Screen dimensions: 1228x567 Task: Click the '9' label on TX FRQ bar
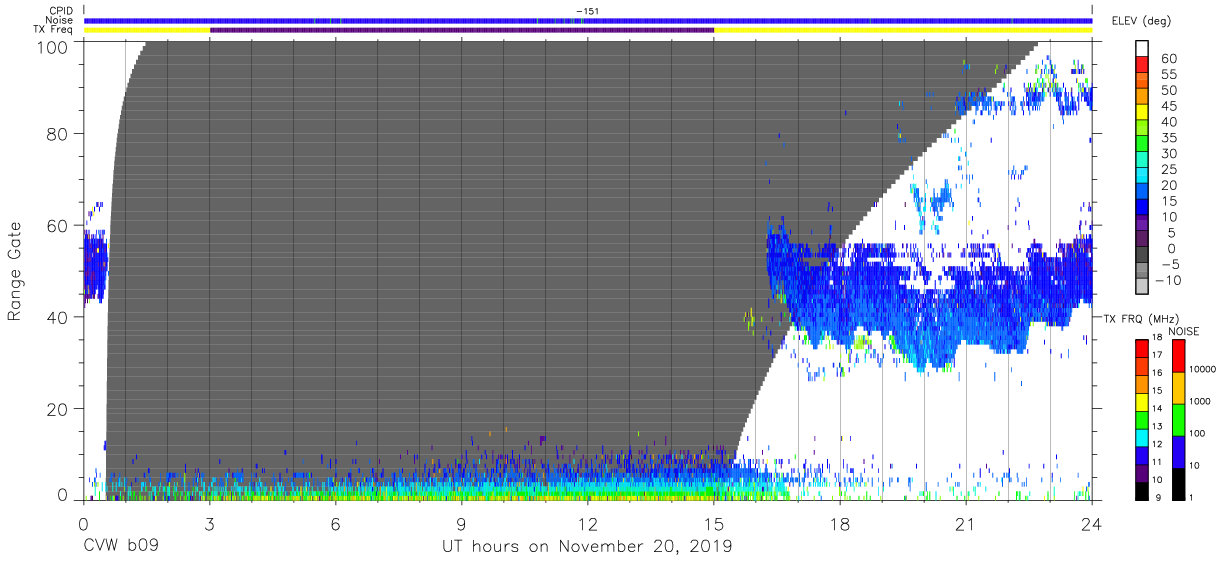pyautogui.click(x=1156, y=498)
